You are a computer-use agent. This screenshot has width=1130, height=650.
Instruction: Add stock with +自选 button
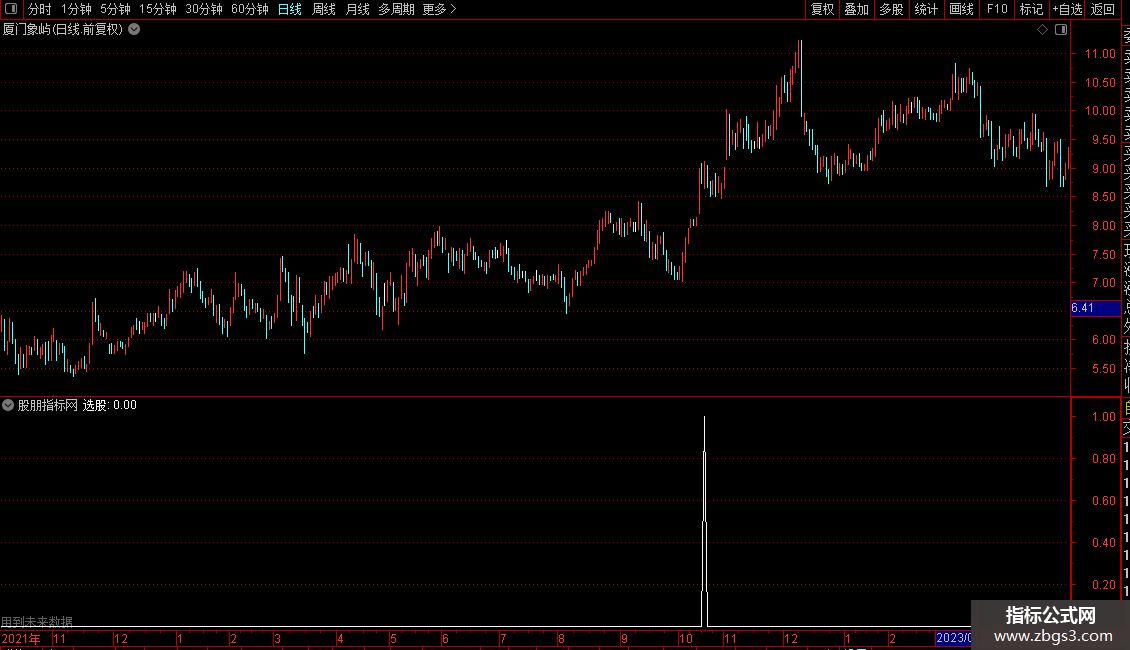click(x=1067, y=9)
